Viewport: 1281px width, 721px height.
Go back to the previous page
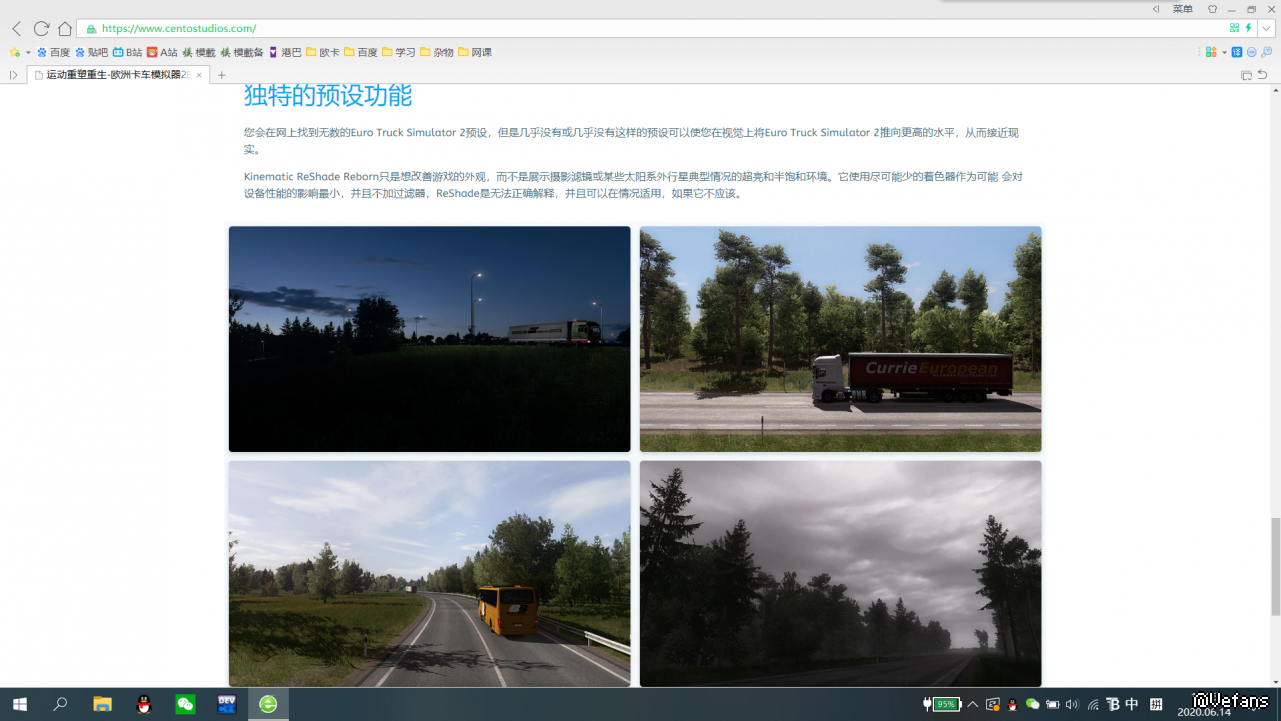coord(16,29)
